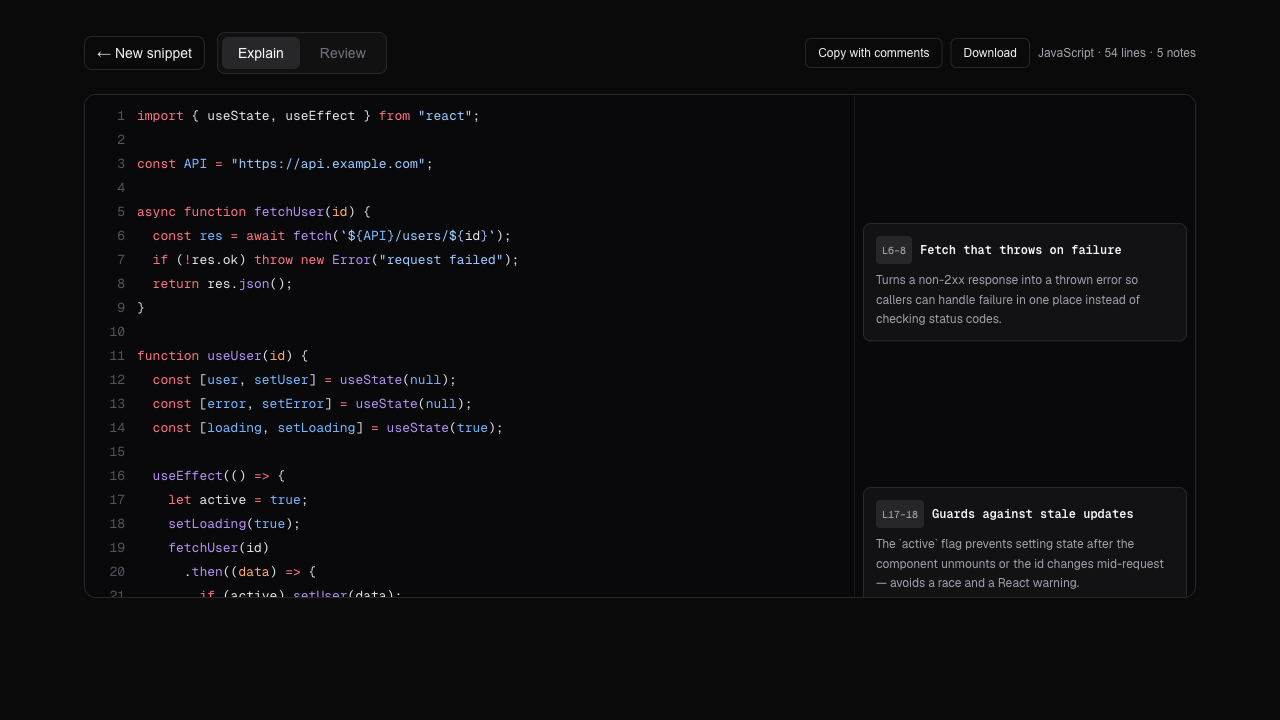Click the 'const [user, setUser]' line
Screen dimensions: 1280x720
[x=304, y=380]
